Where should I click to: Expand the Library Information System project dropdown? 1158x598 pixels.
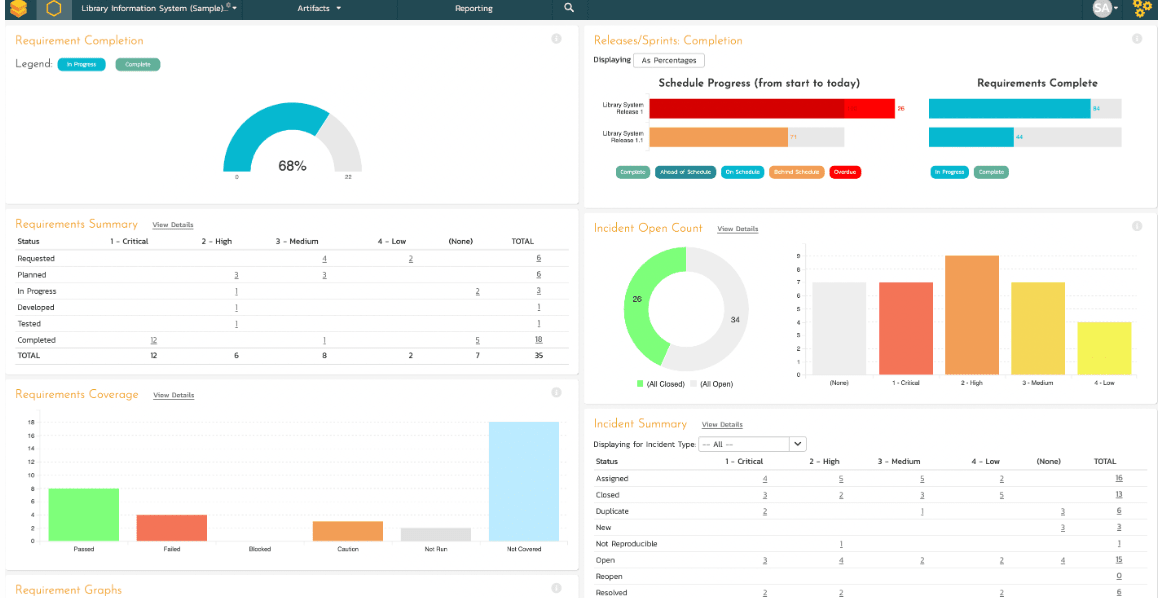[159, 8]
